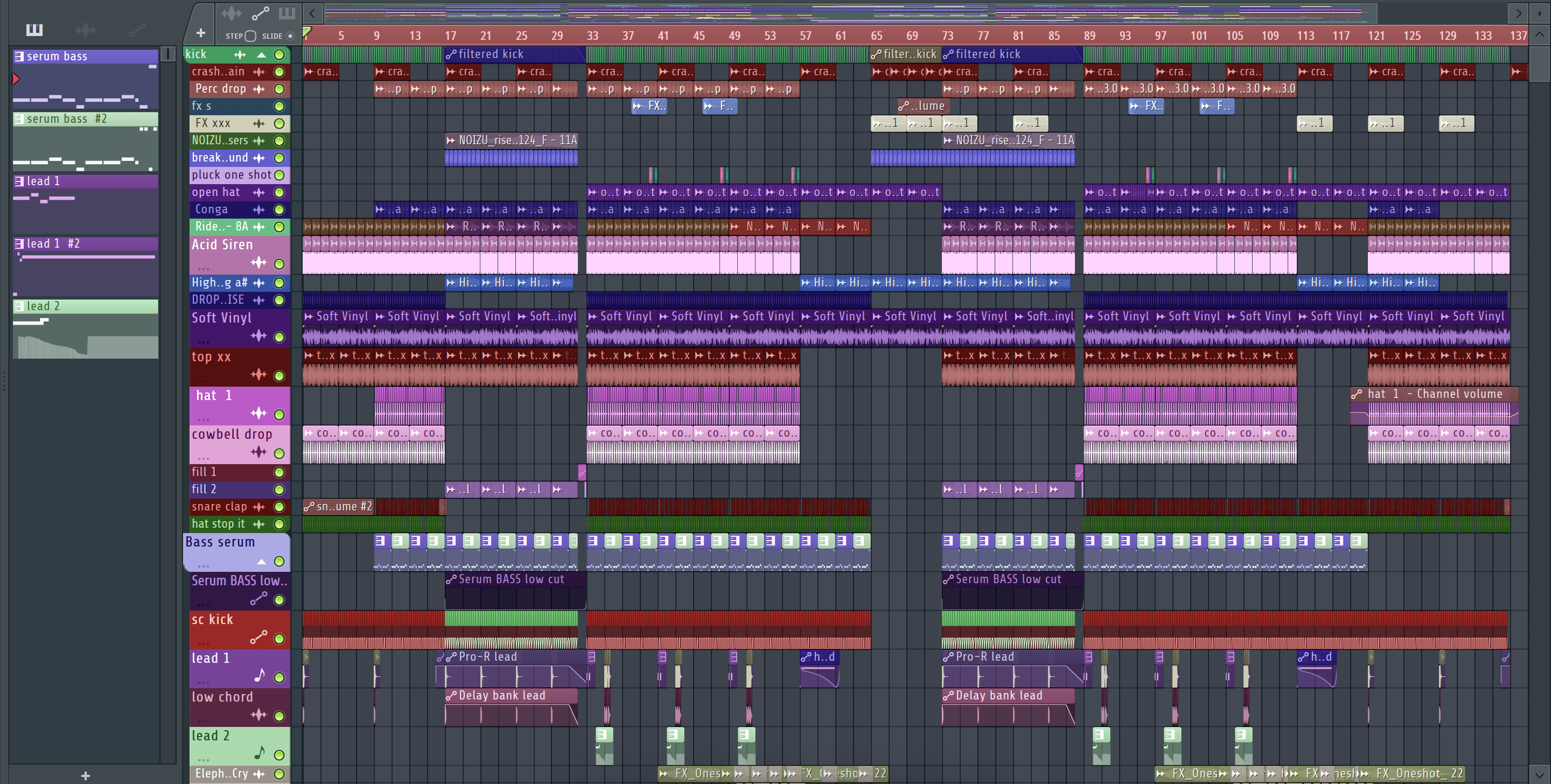Screen dimensions: 1551x784
Task: Click the High..g a# track waveform icon
Action: pos(259,283)
